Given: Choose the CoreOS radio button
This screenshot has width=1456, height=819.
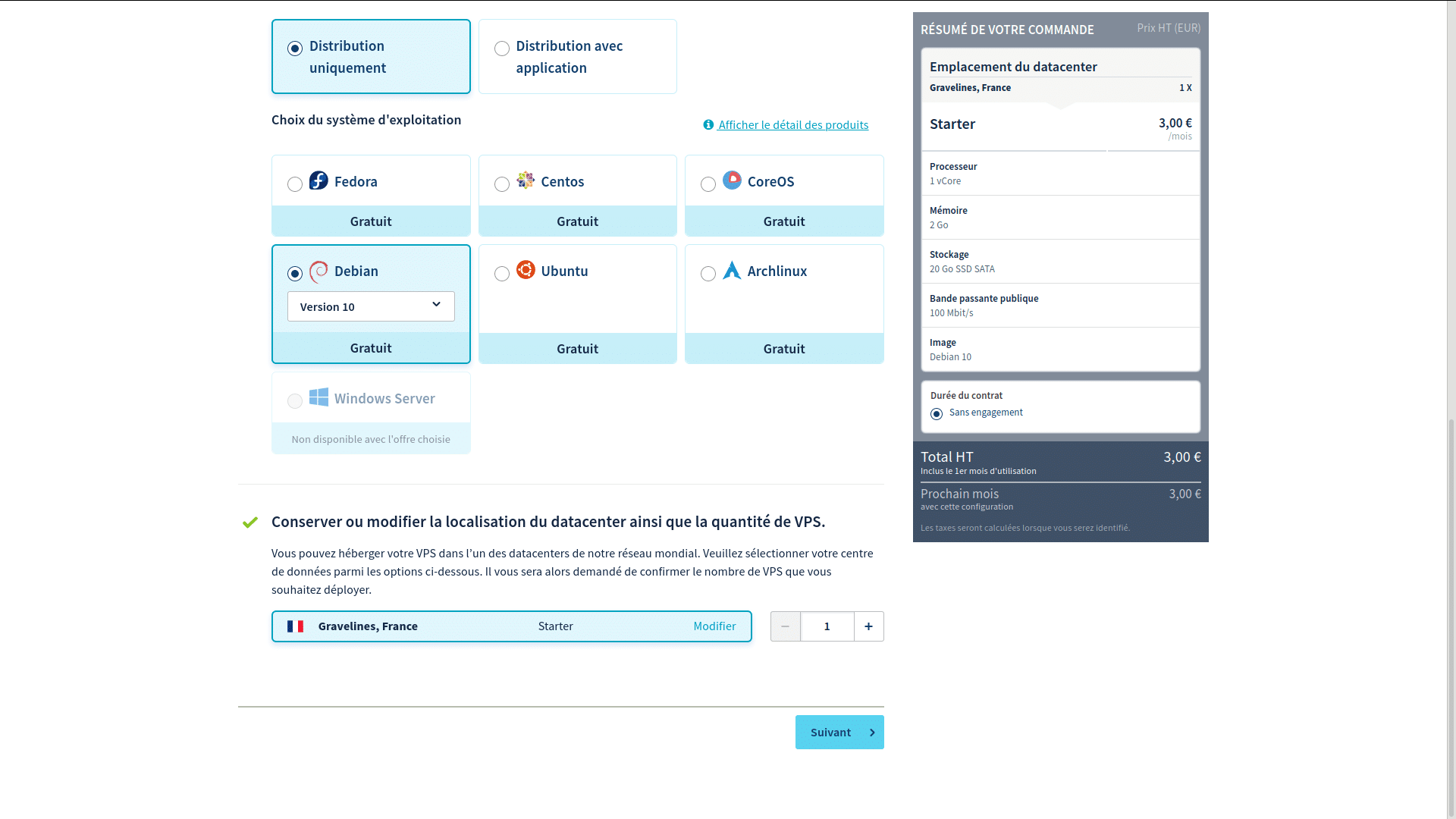Looking at the screenshot, I should point(708,184).
